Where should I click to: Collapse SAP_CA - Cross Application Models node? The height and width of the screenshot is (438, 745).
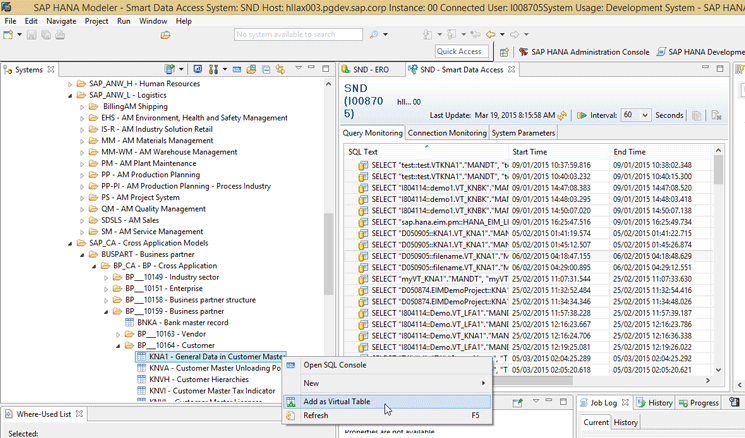70,243
